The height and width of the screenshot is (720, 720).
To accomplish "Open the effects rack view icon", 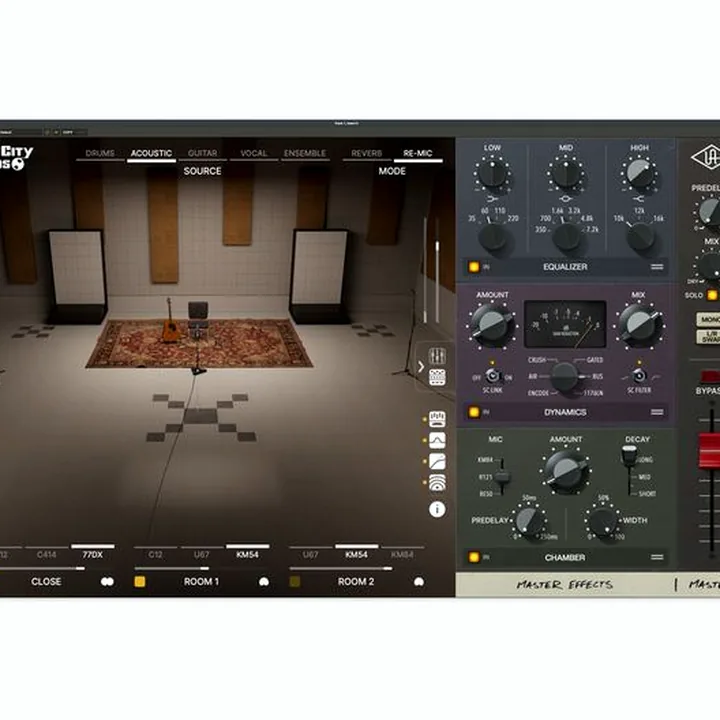I will pyautogui.click(x=437, y=377).
